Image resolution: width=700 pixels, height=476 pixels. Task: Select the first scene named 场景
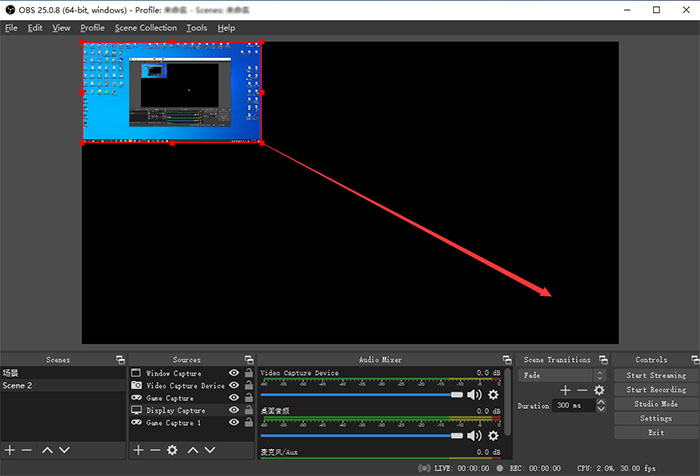pyautogui.click(x=63, y=373)
